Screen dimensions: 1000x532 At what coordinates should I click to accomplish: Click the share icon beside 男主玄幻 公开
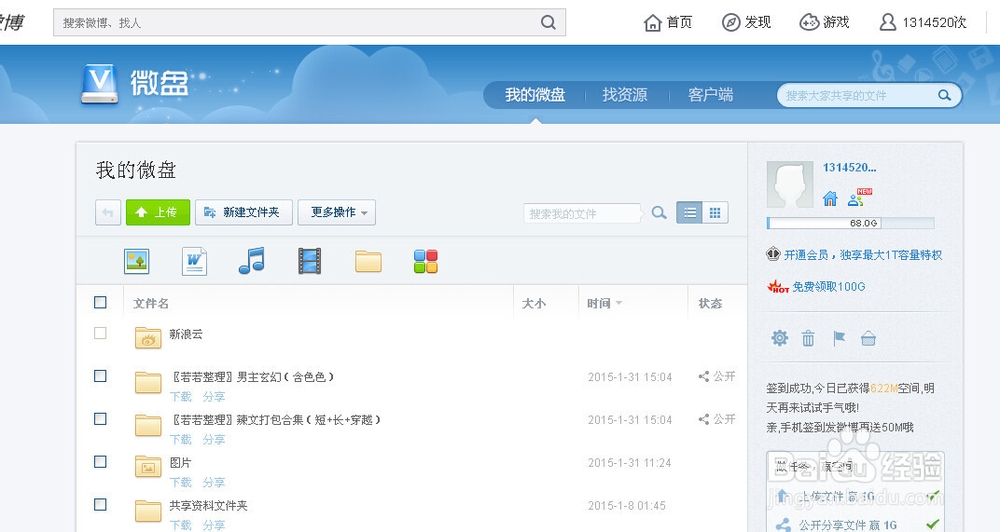703,376
